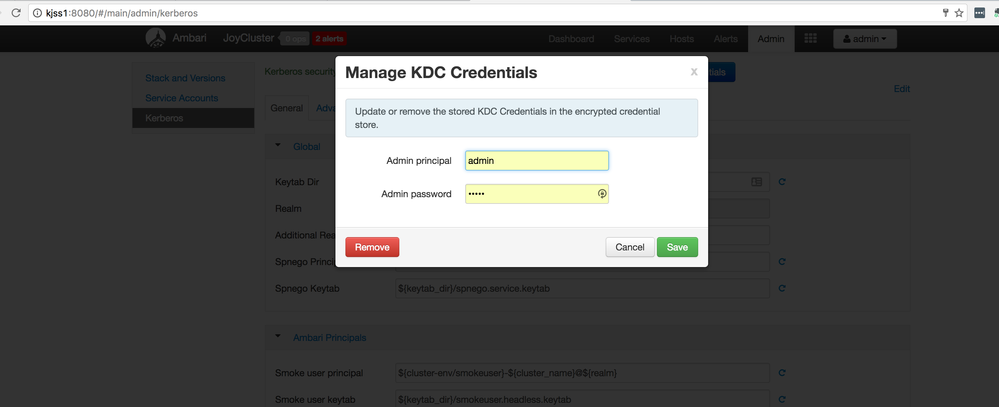Click undo icon next to Keytab Dir

[782, 181]
